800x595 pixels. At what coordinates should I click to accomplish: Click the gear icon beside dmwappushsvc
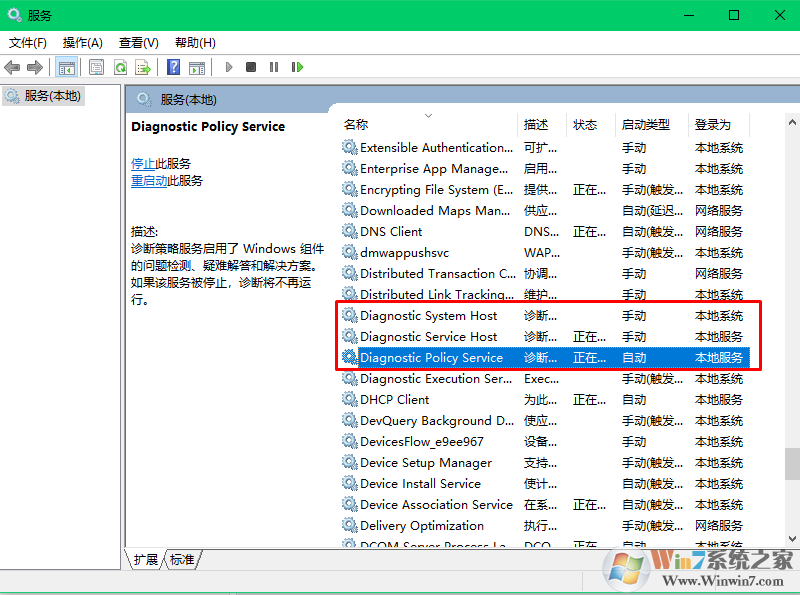click(349, 252)
